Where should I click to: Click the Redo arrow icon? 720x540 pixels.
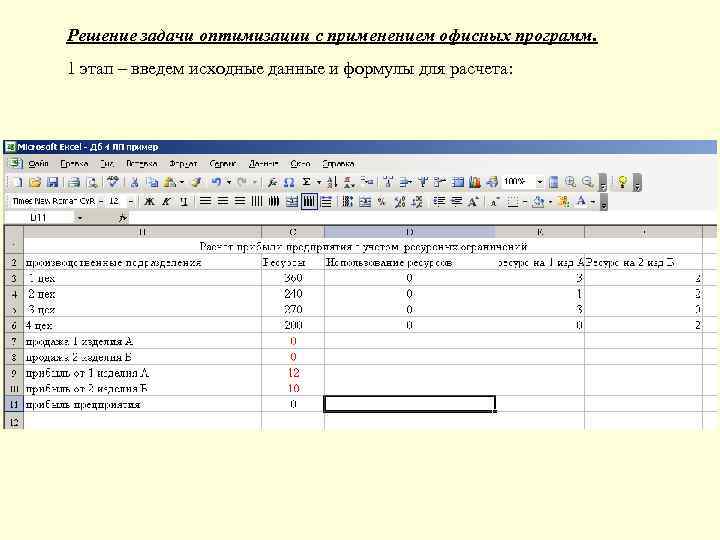pos(242,182)
